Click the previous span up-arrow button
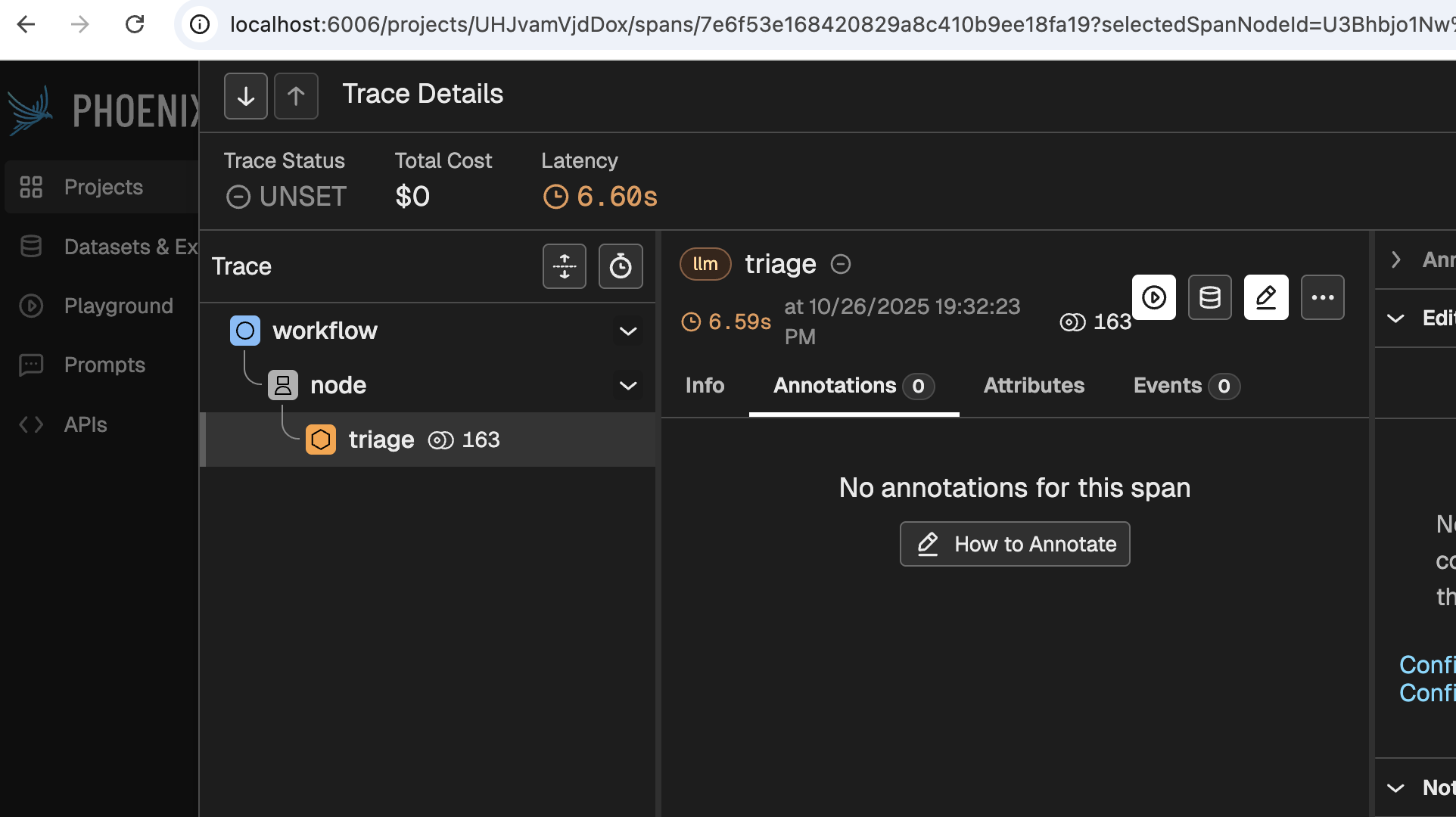This screenshot has width=1456, height=817. point(296,96)
